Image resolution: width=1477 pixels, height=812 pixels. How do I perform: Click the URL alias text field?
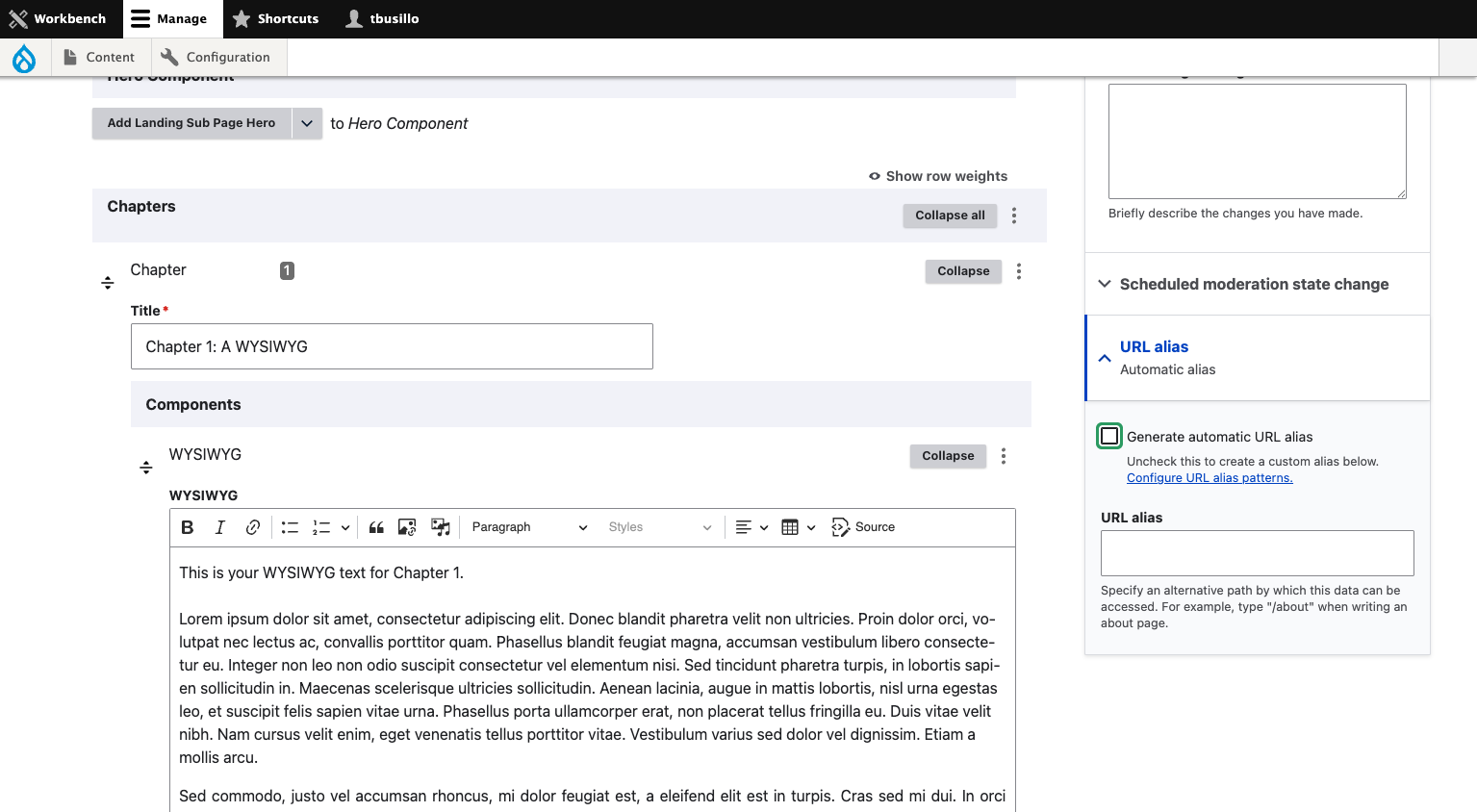click(1258, 553)
